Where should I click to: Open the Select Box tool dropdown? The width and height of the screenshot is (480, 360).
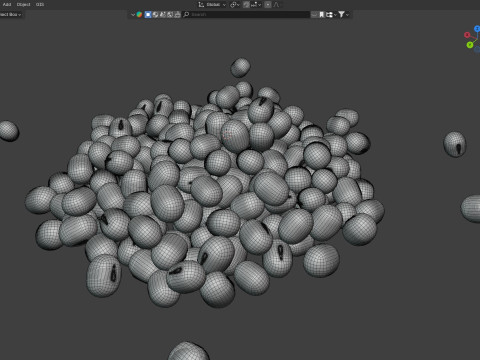pyautogui.click(x=11, y=15)
